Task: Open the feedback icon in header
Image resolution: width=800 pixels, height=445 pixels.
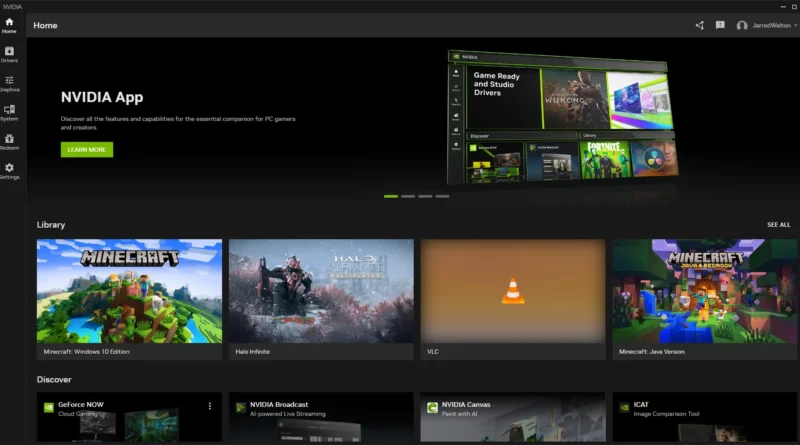Action: pos(720,25)
